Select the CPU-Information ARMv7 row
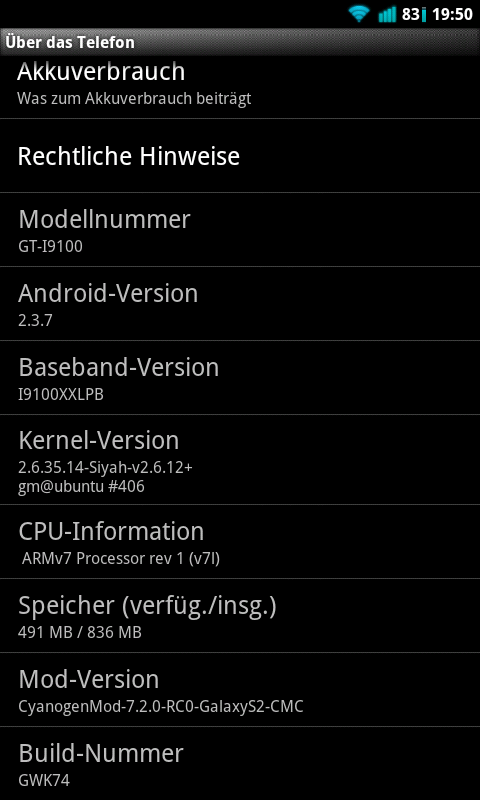Viewport: 480px width, 800px height. point(240,542)
